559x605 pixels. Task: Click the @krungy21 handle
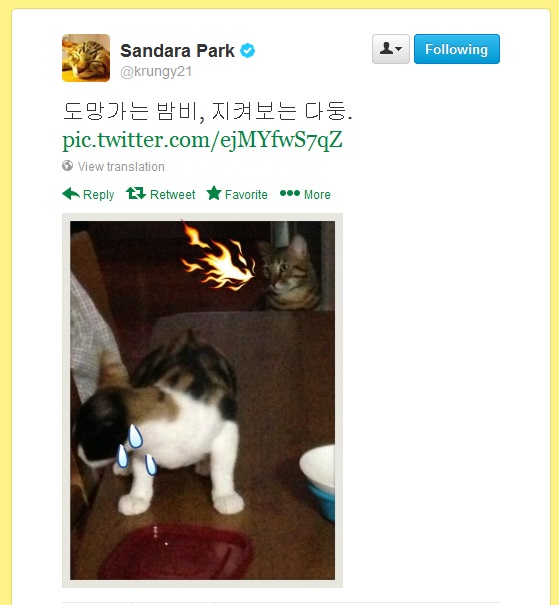(x=156, y=72)
